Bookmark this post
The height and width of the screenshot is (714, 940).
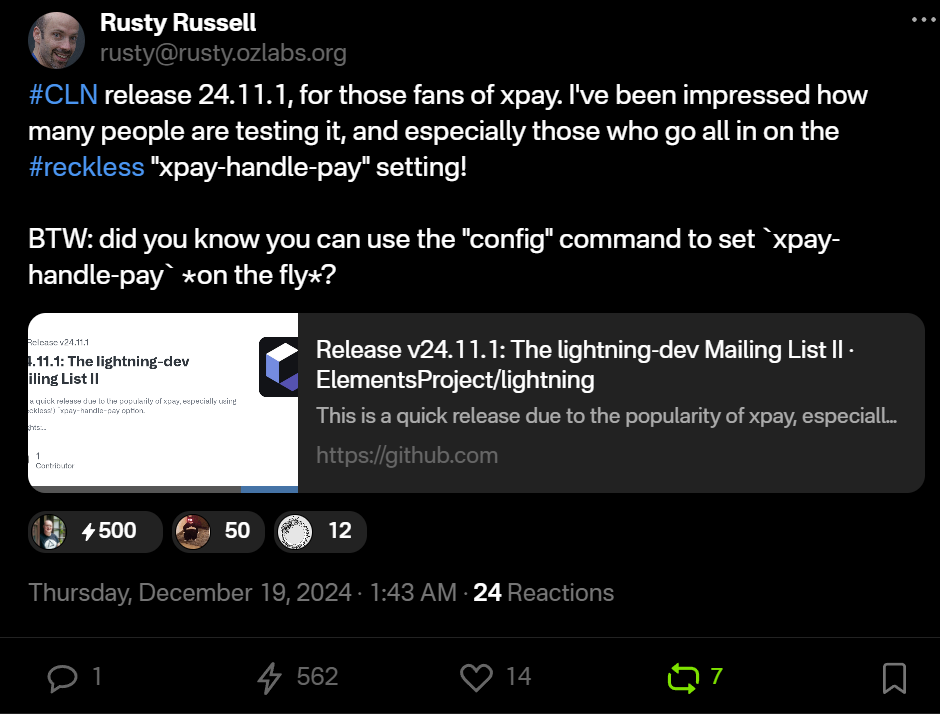[x=894, y=678]
